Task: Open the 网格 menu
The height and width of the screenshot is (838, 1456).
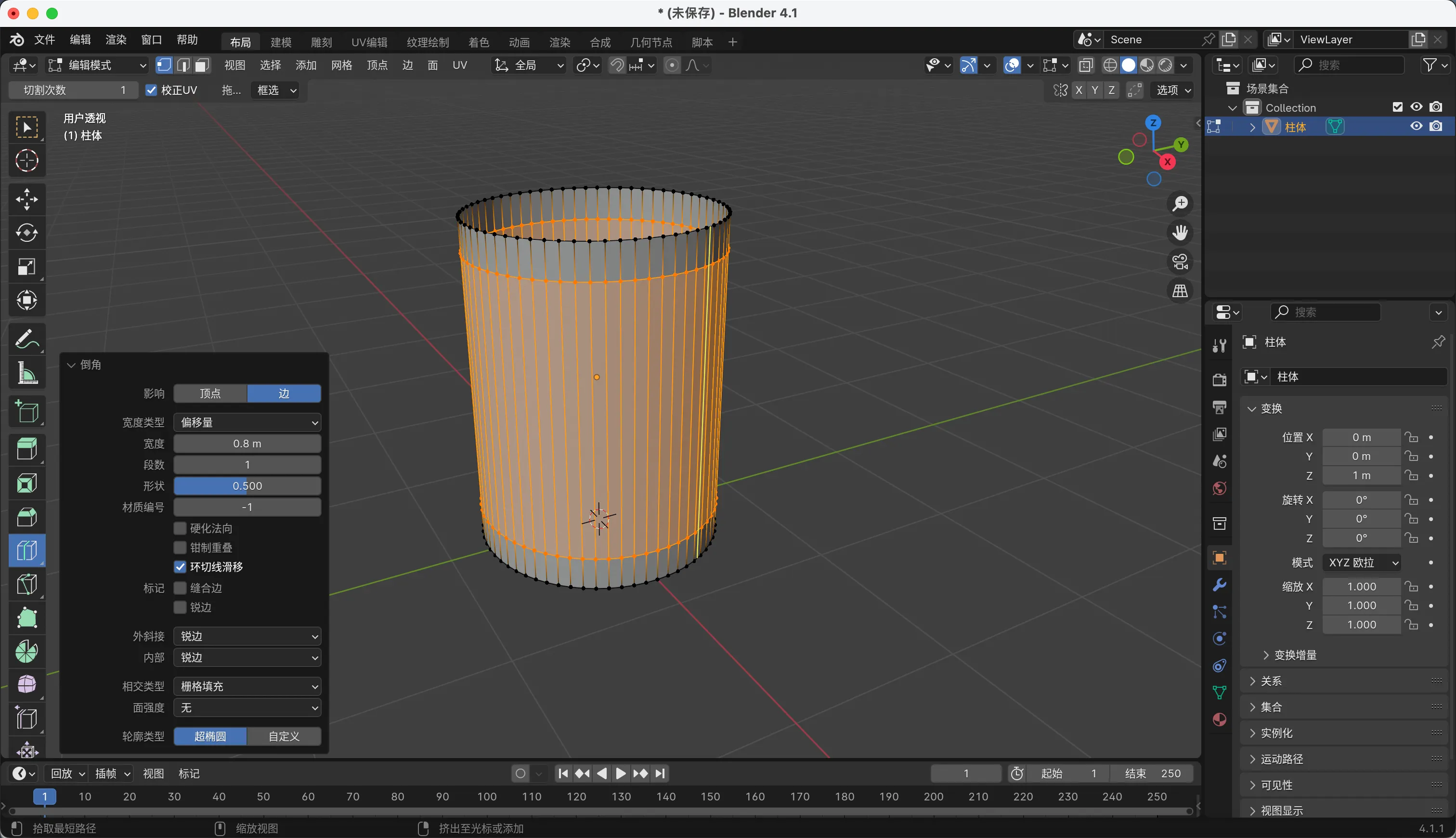Action: click(341, 65)
